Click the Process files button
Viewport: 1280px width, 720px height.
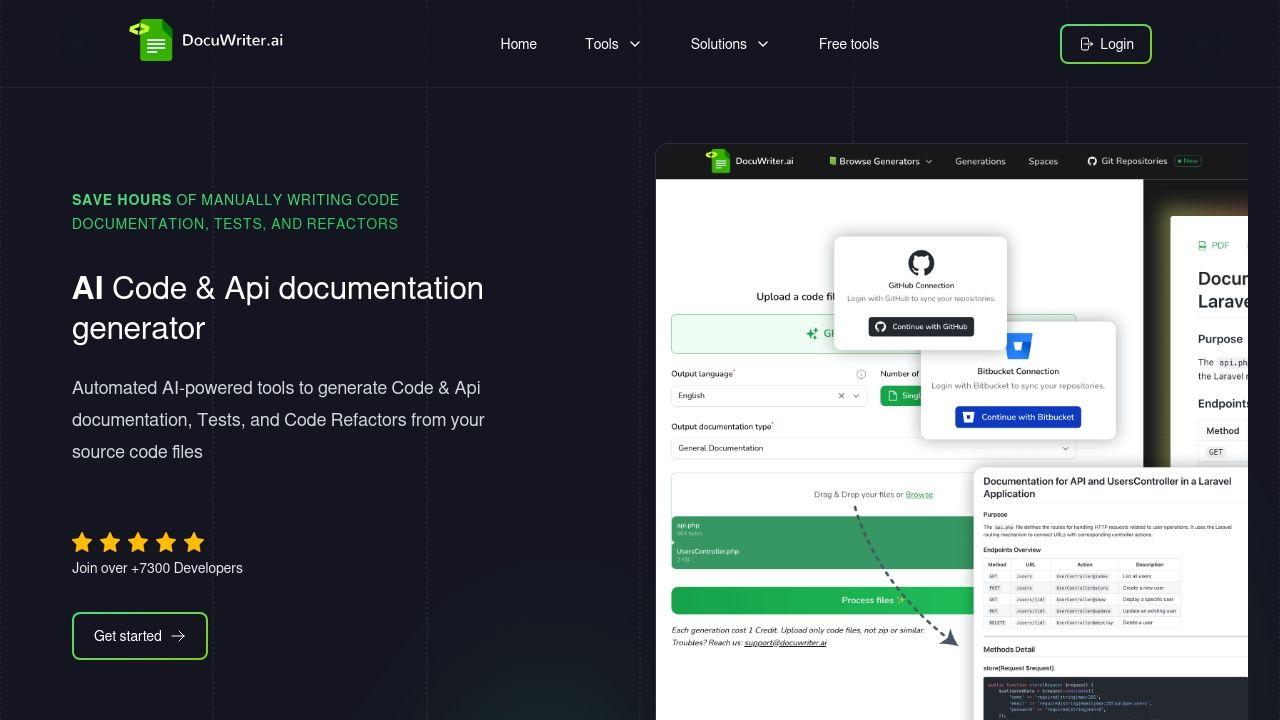[x=822, y=600]
